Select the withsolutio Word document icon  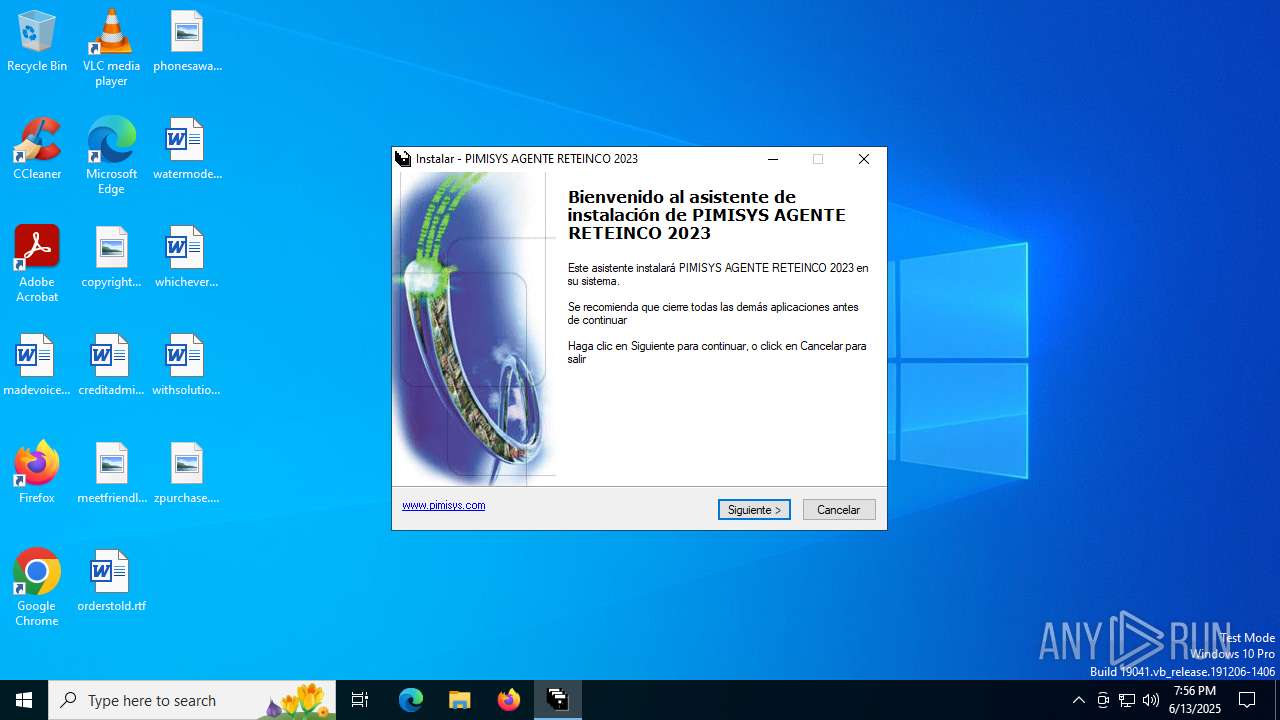click(x=187, y=365)
